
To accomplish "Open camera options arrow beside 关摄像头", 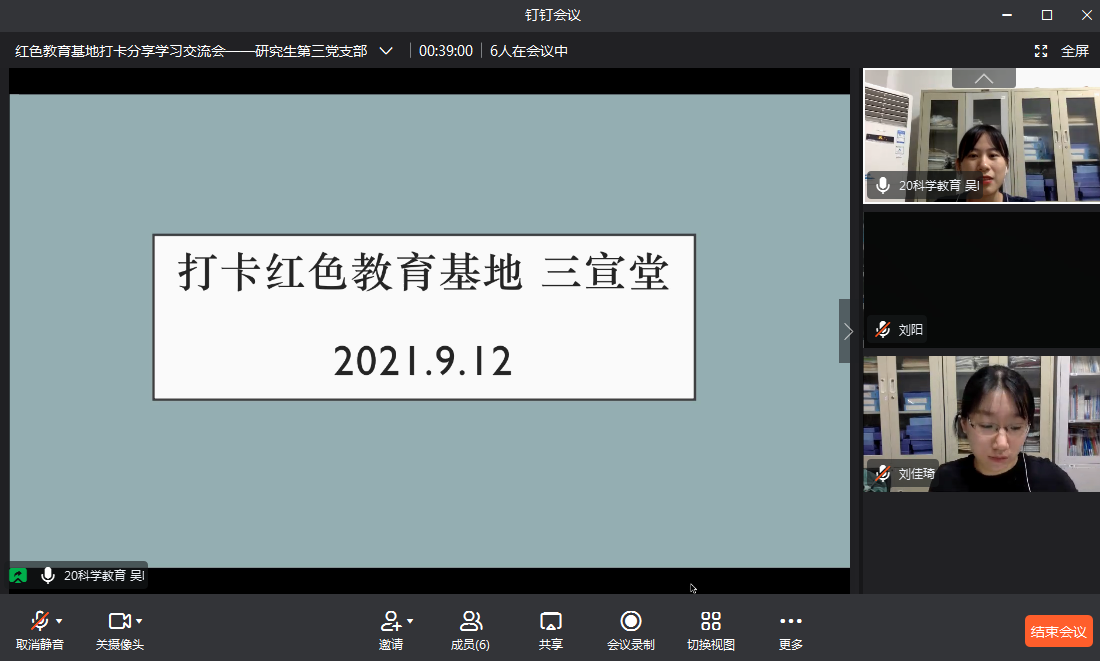I will (x=139, y=621).
